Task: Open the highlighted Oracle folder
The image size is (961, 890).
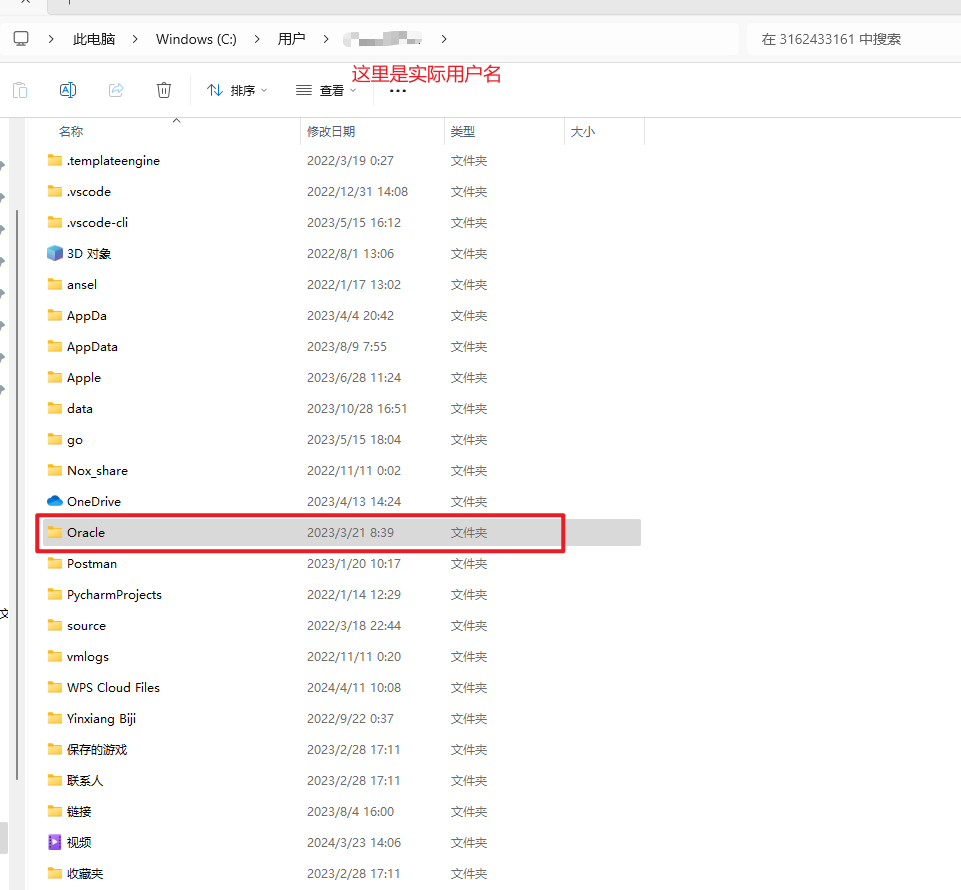Action: click(x=85, y=532)
